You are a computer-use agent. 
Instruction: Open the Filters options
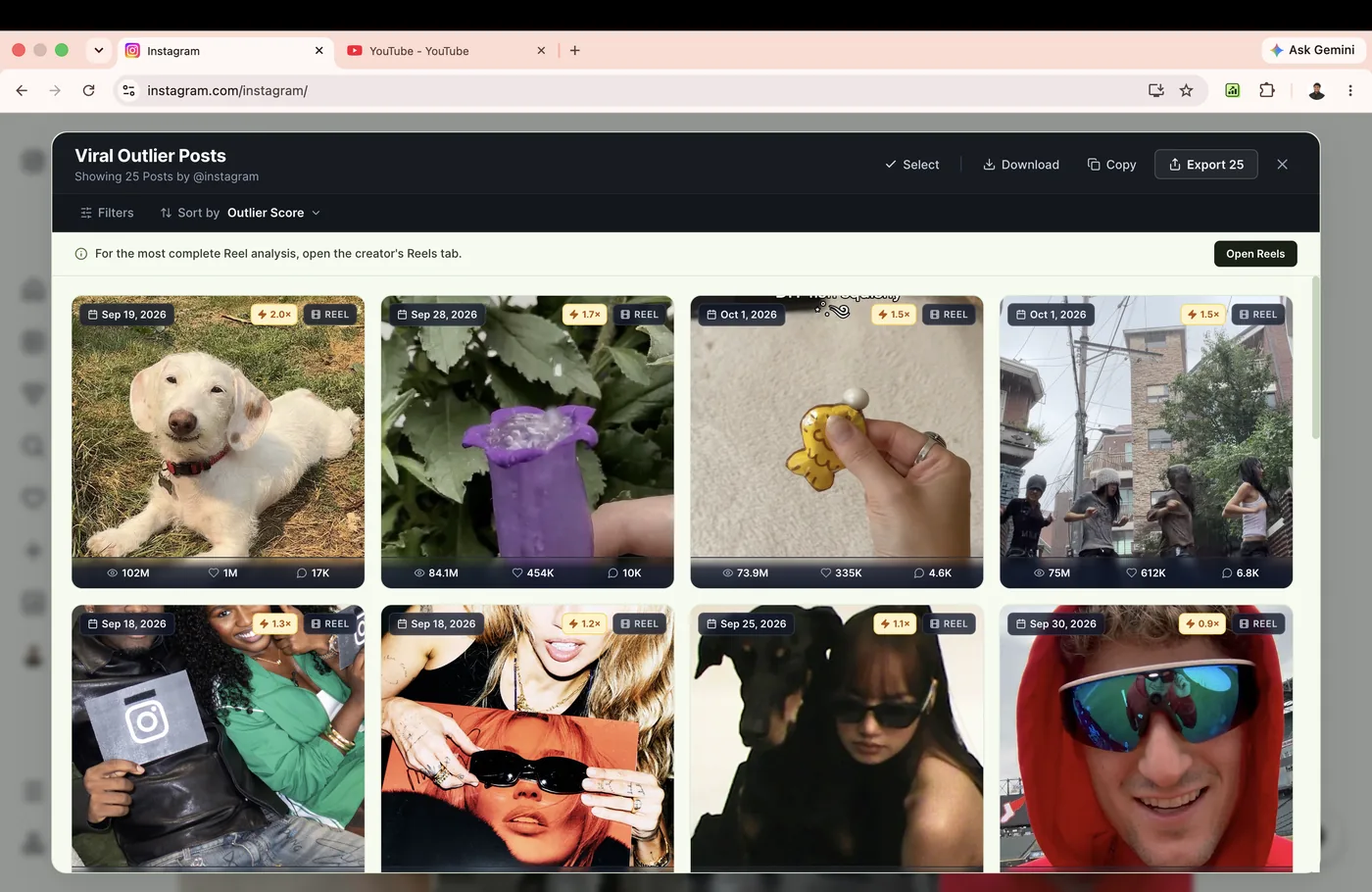click(x=107, y=213)
